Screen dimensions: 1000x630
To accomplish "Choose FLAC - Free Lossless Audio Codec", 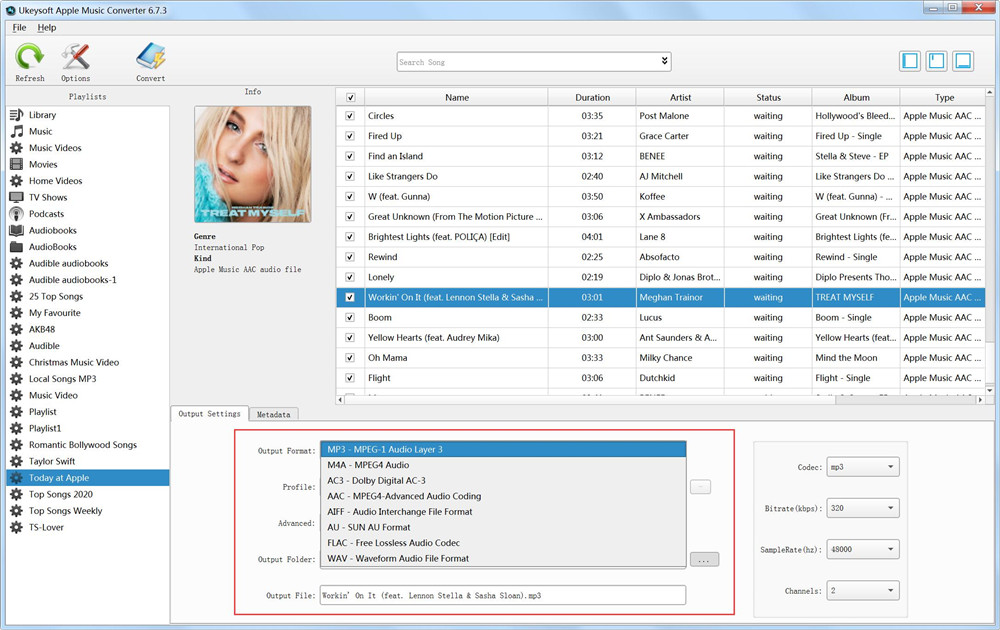I will point(503,543).
